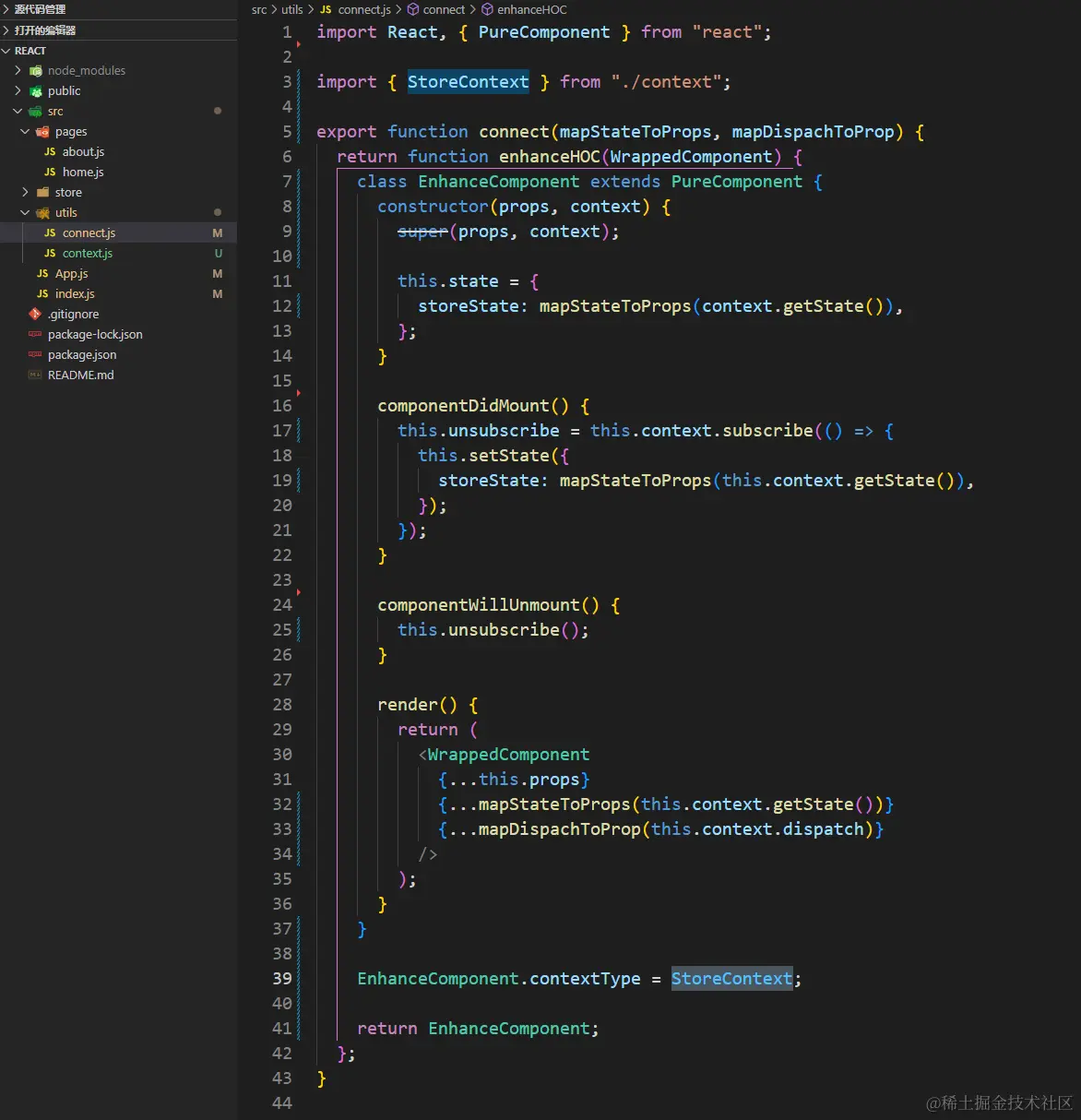Expand the 源代码管理 section
Image resolution: width=1081 pixels, height=1120 pixels.
coord(6,9)
